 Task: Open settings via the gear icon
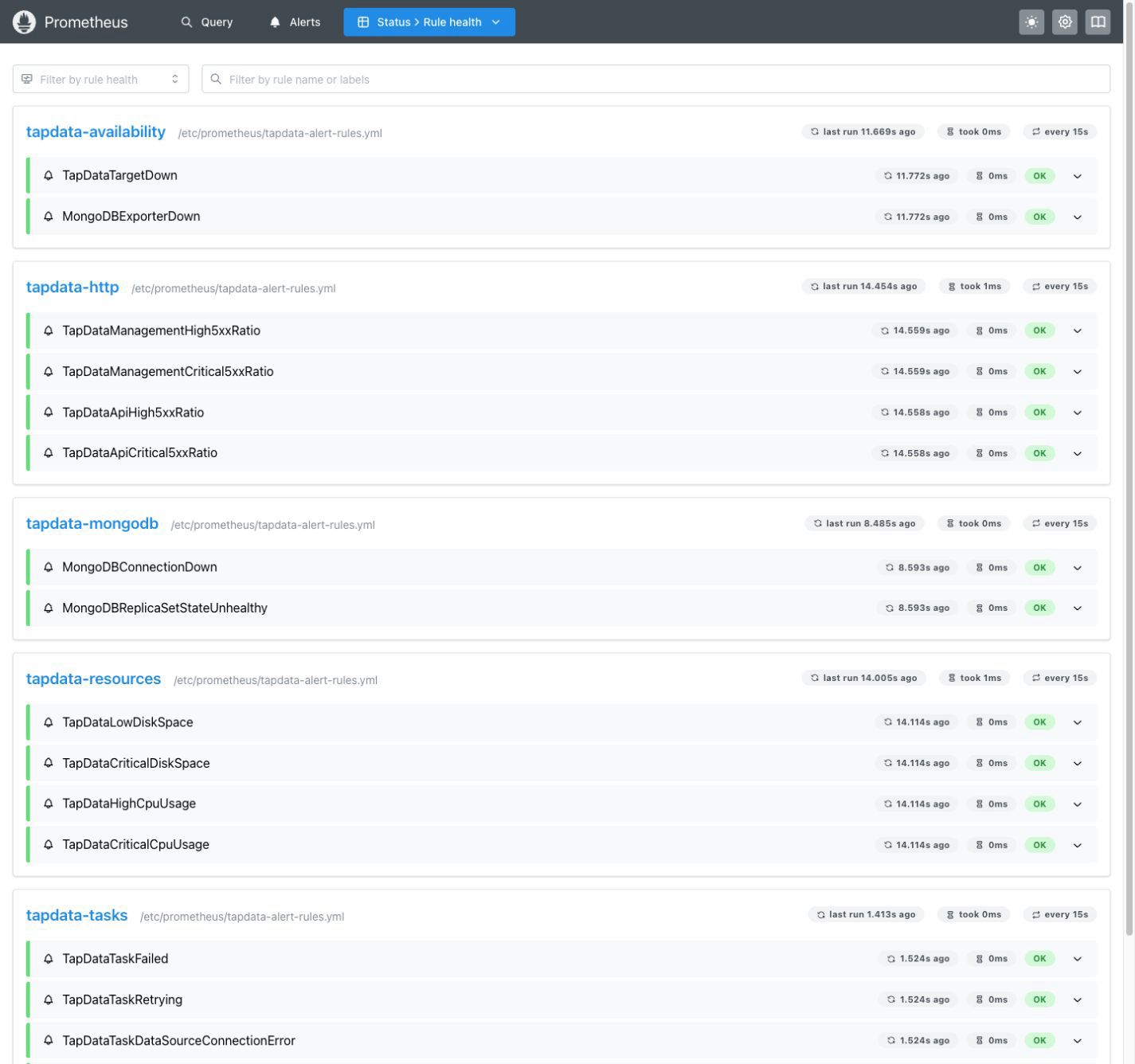[x=1065, y=22]
